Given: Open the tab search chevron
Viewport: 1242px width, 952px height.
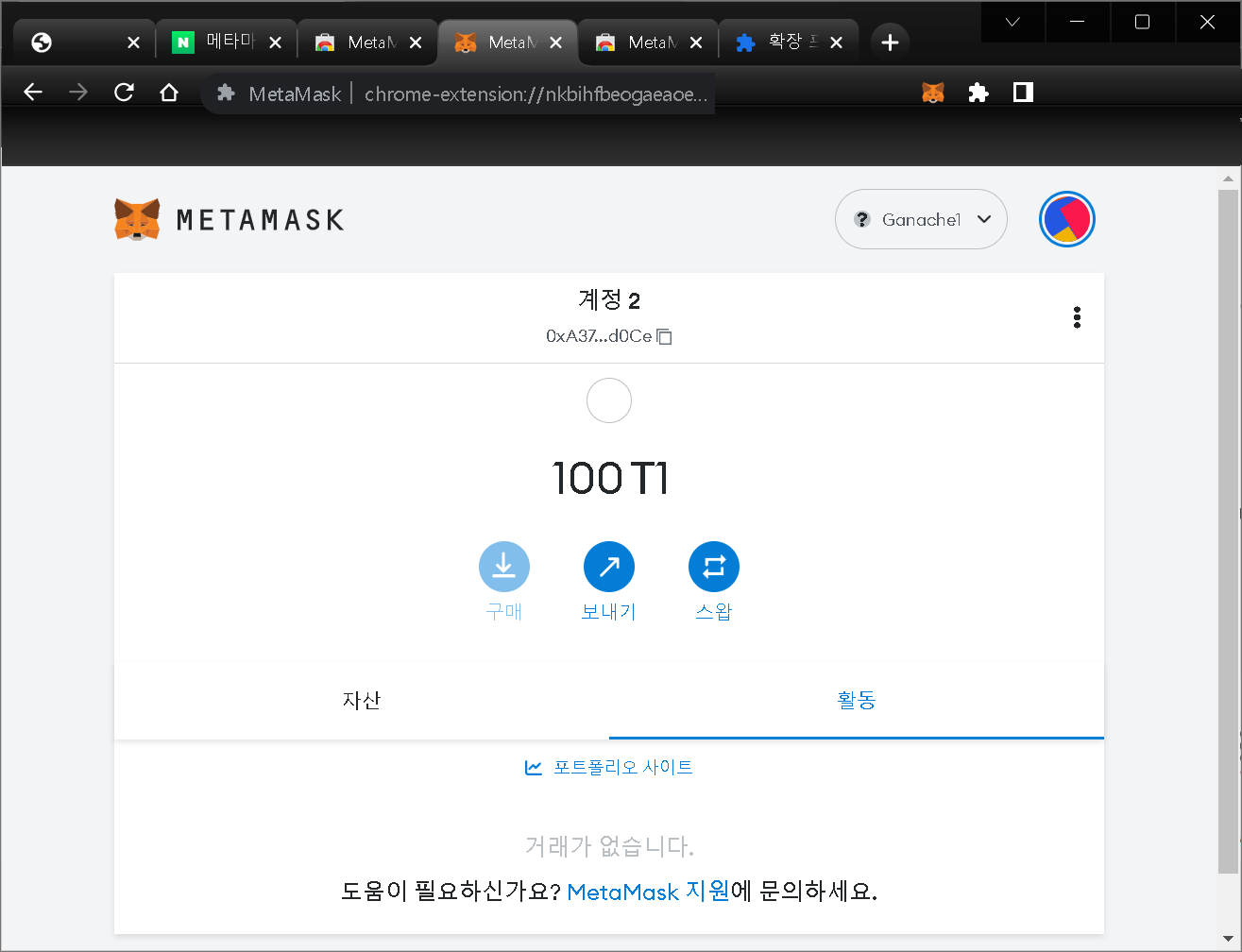Looking at the screenshot, I should click(1012, 22).
